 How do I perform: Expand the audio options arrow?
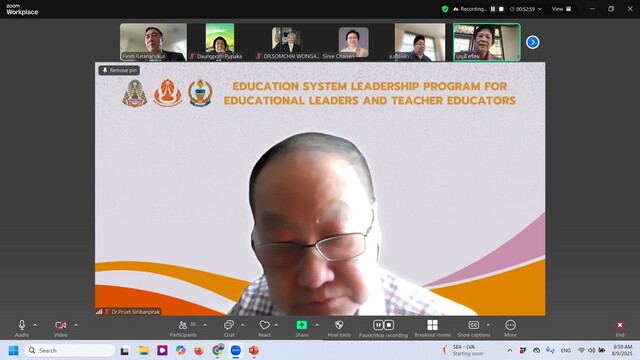coord(35,325)
